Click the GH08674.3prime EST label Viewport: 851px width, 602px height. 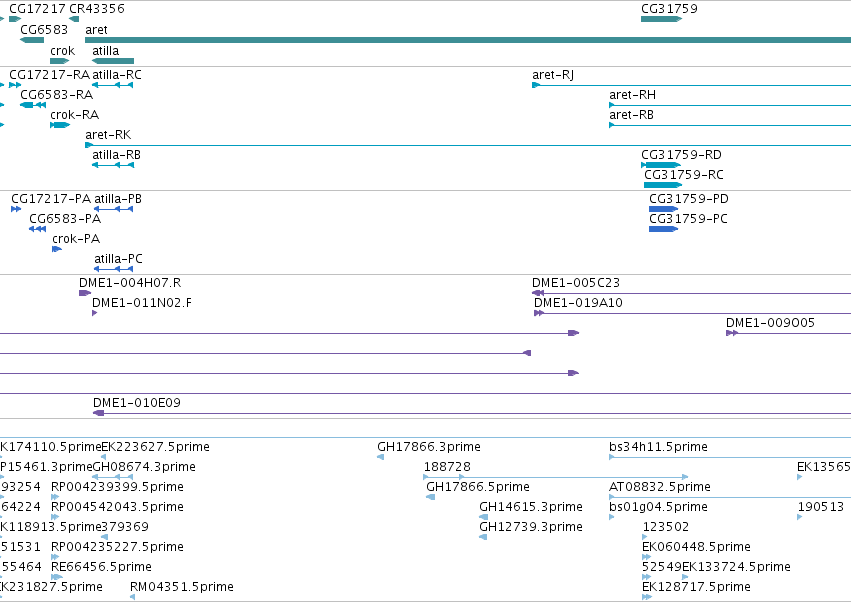pyautogui.click(x=144, y=467)
